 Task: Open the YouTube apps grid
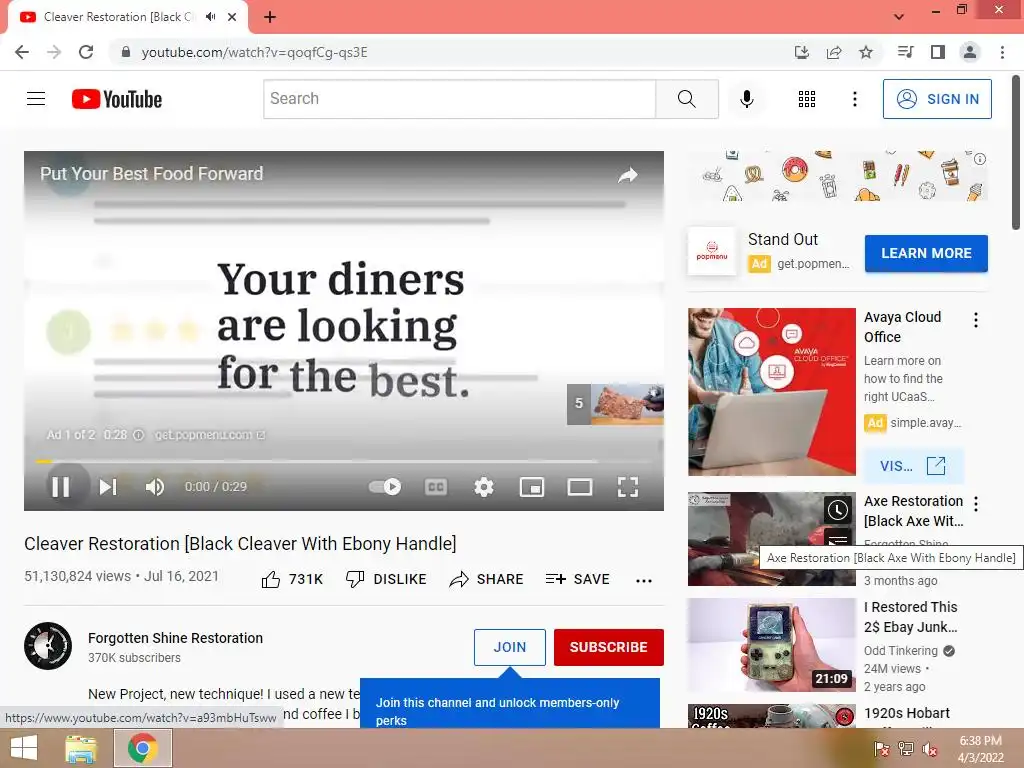pos(807,99)
